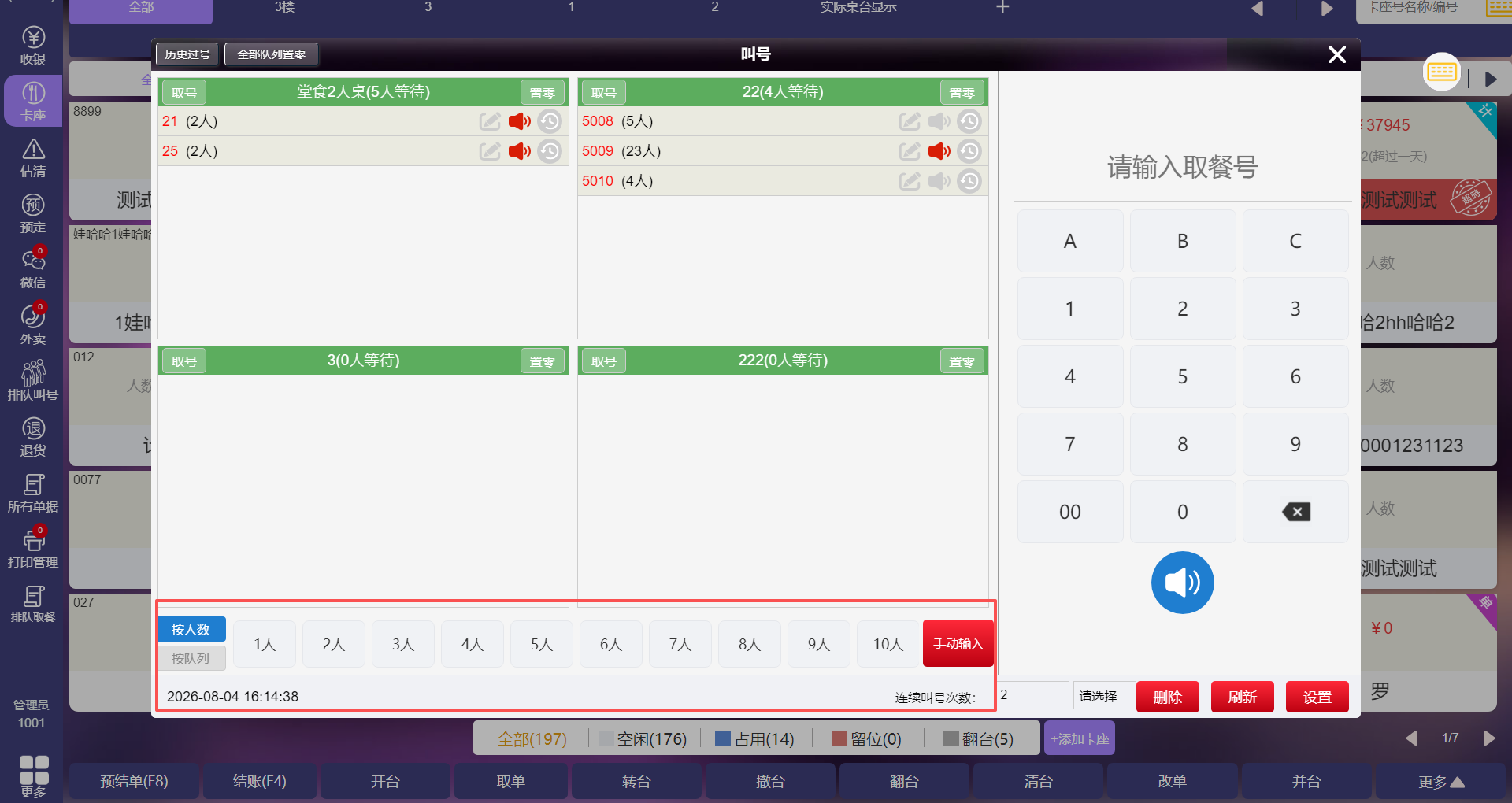The image size is (1512, 803).
Task: Show 全部(197) tables filter
Action: pos(532,739)
